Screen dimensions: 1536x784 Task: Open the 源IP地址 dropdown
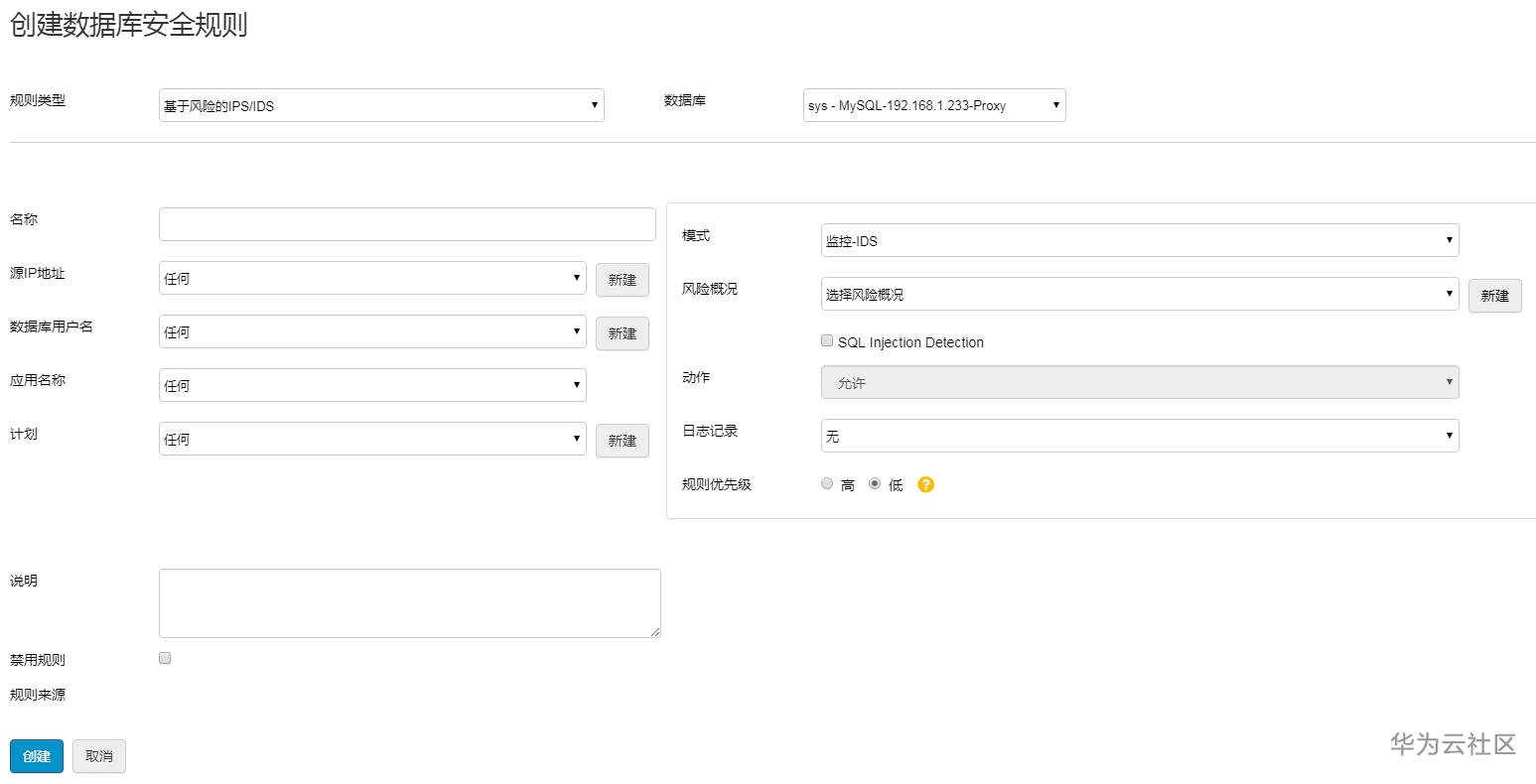pyautogui.click(x=372, y=278)
